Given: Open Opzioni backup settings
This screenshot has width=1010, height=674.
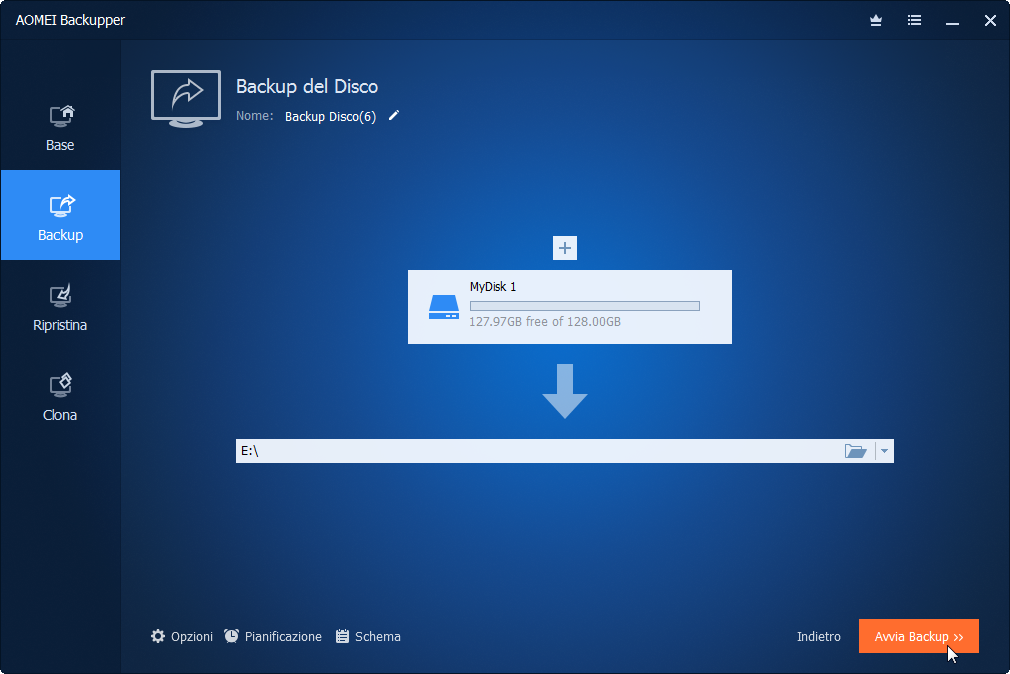Looking at the screenshot, I should (182, 637).
